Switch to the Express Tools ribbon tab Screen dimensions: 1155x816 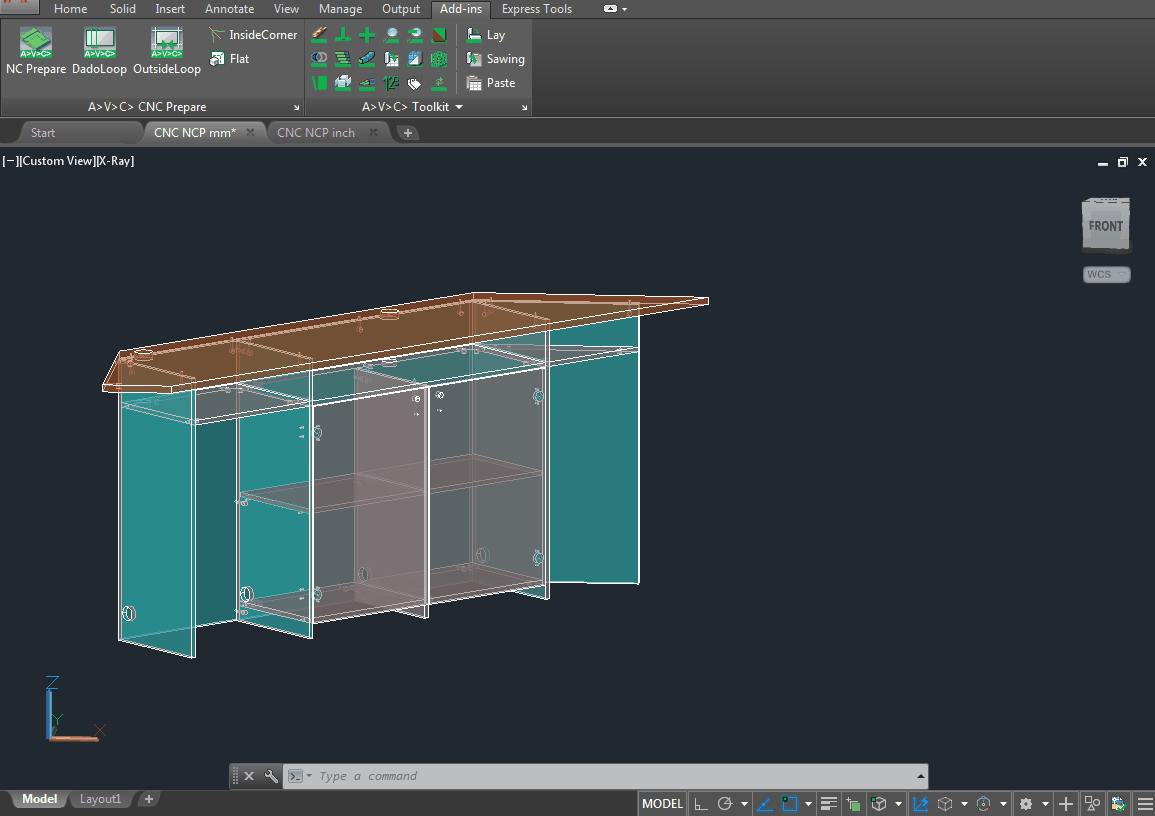[x=536, y=9]
